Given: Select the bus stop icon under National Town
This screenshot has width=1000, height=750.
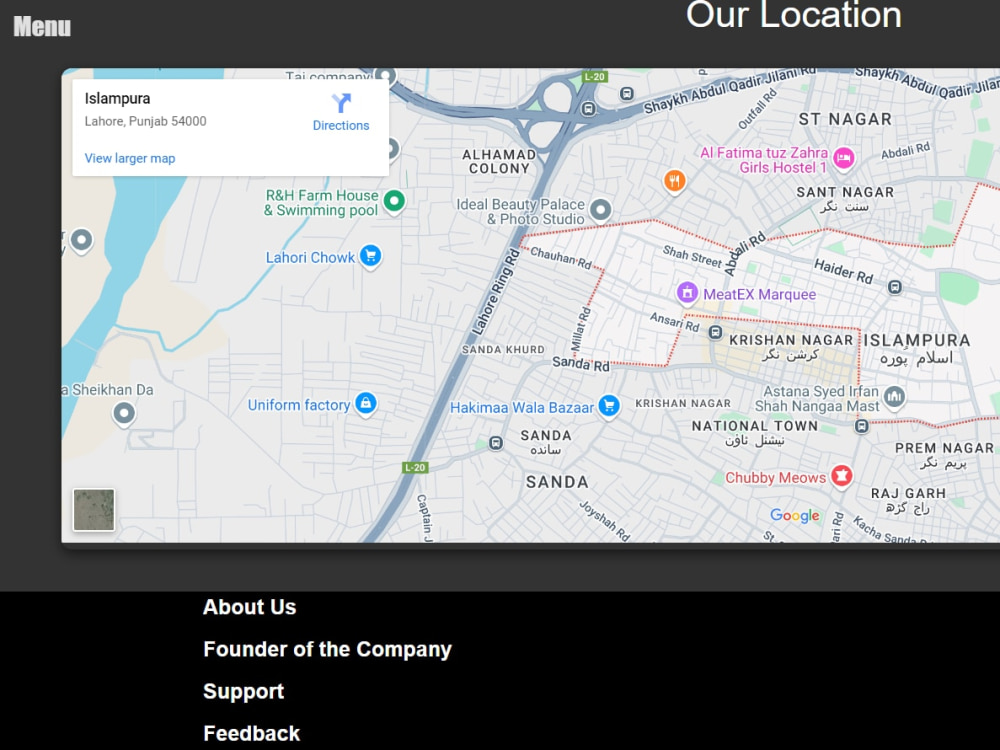Looking at the screenshot, I should coord(862,425).
